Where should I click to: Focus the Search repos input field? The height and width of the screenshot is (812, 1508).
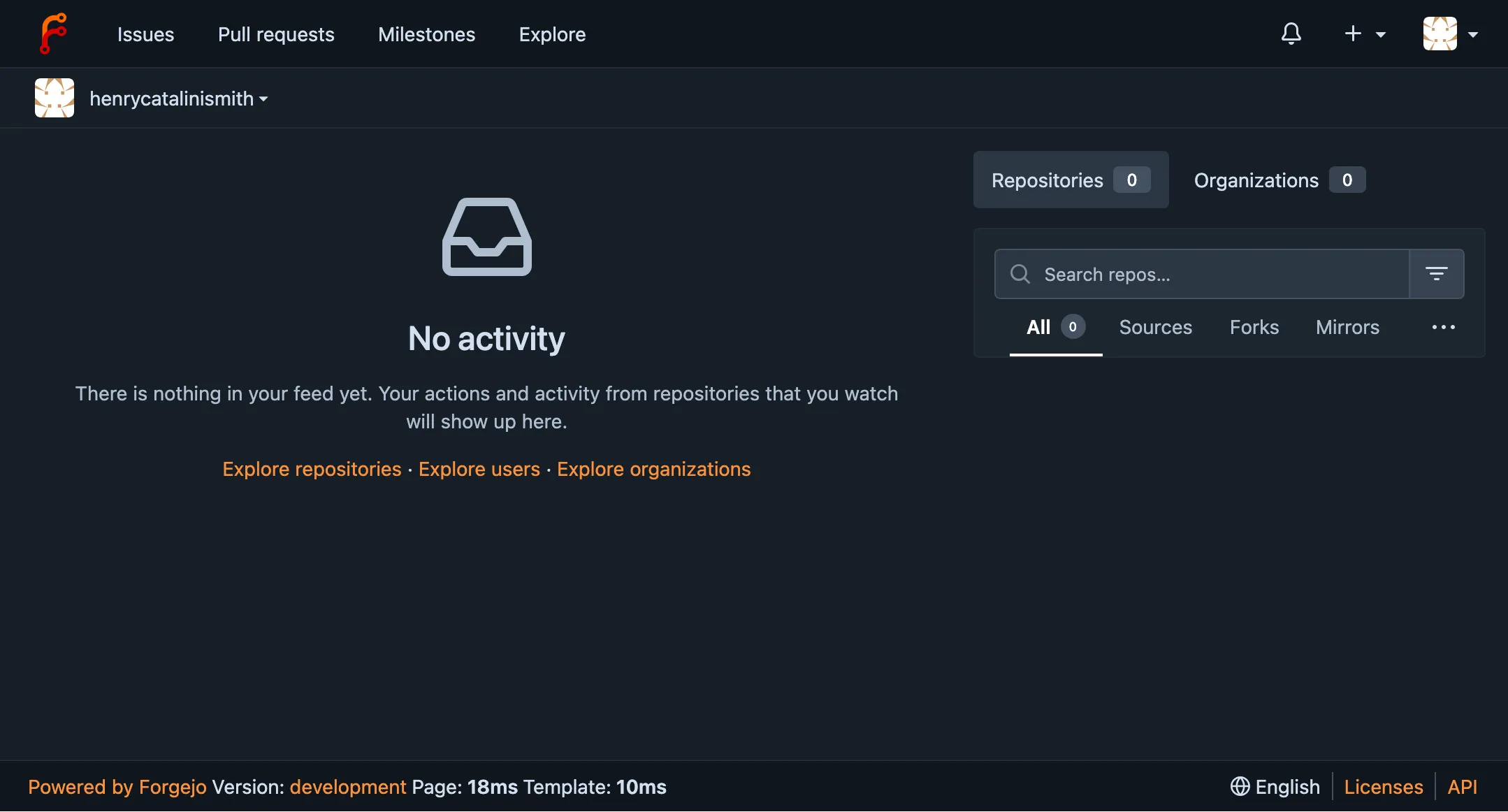pyautogui.click(x=1219, y=274)
